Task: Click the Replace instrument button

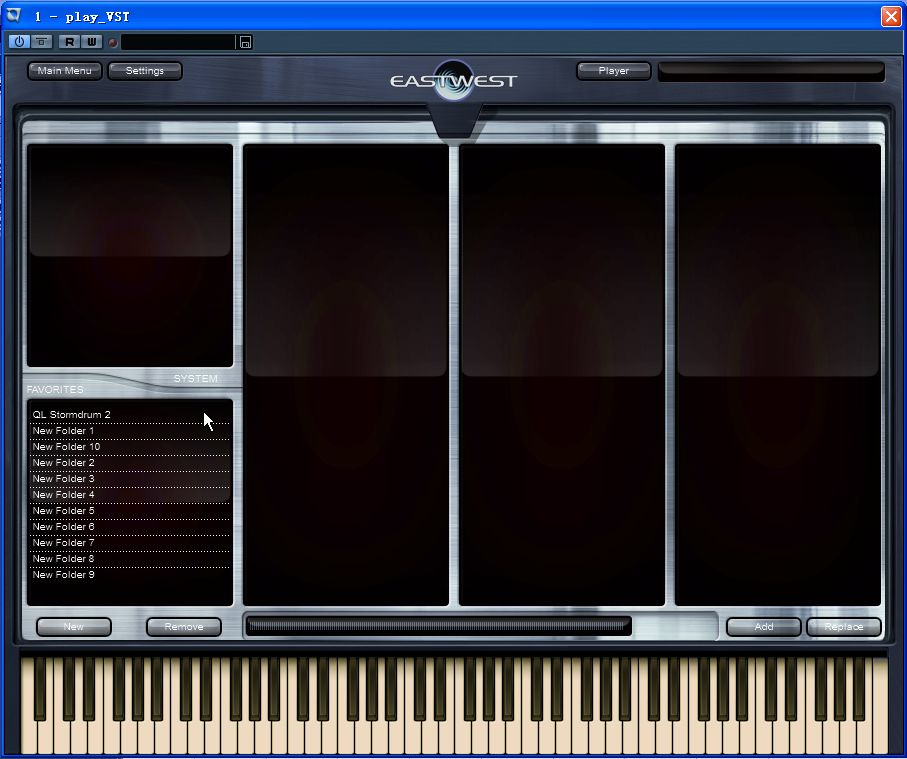Action: [x=844, y=627]
